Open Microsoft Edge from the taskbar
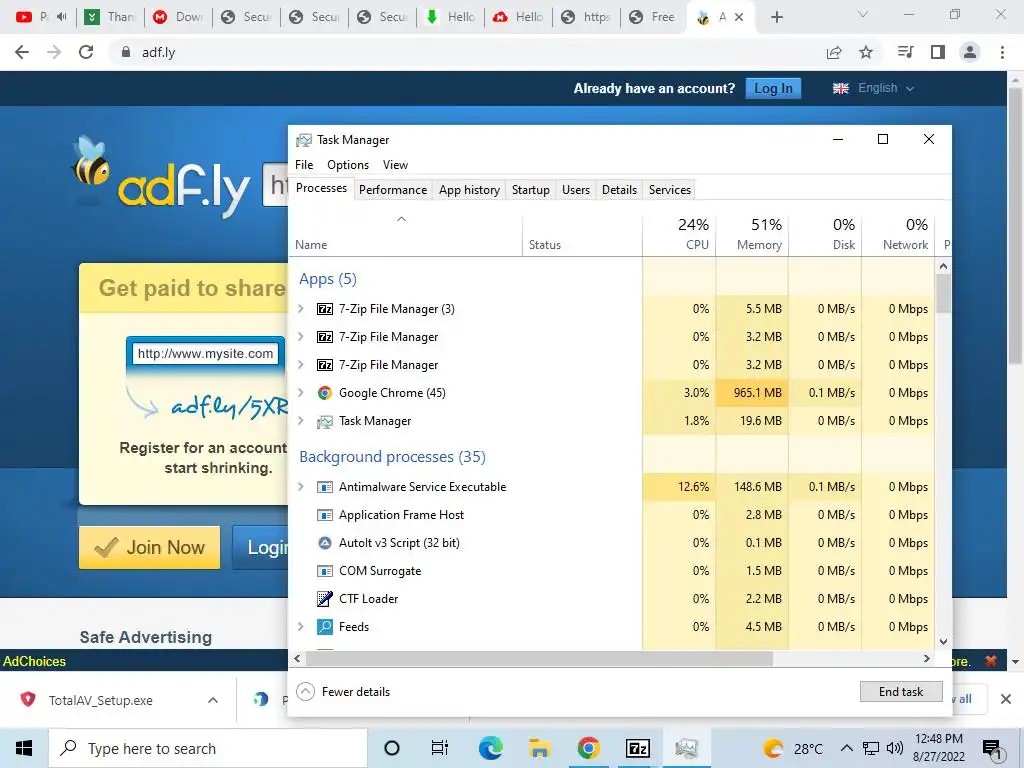 tap(490, 748)
